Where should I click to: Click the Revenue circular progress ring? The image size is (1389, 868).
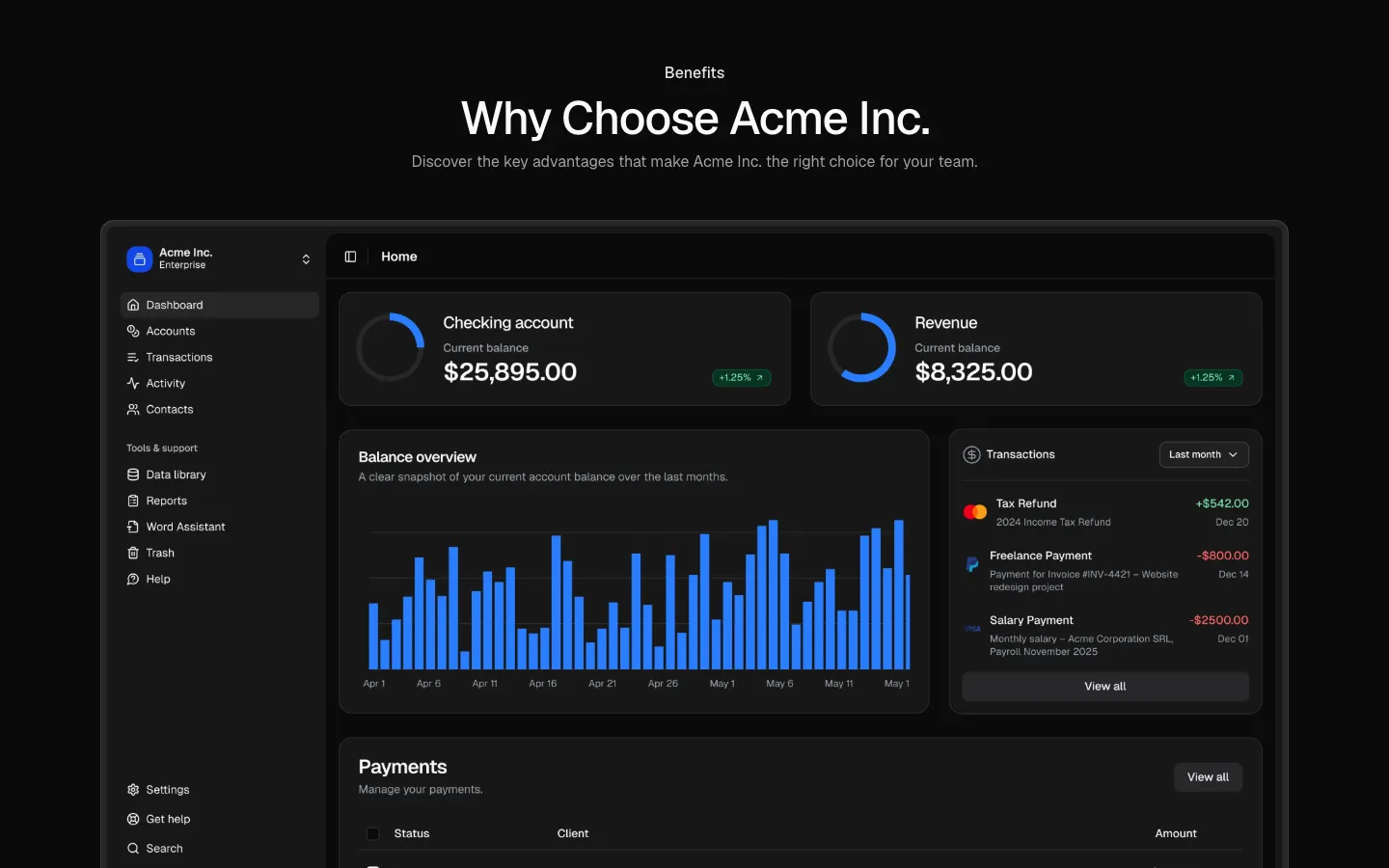tap(862, 347)
